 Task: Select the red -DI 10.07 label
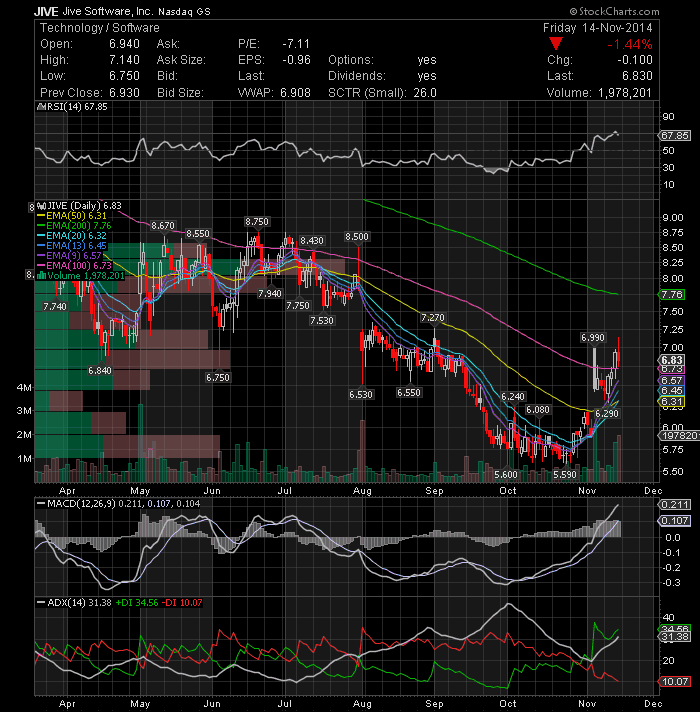tap(182, 603)
